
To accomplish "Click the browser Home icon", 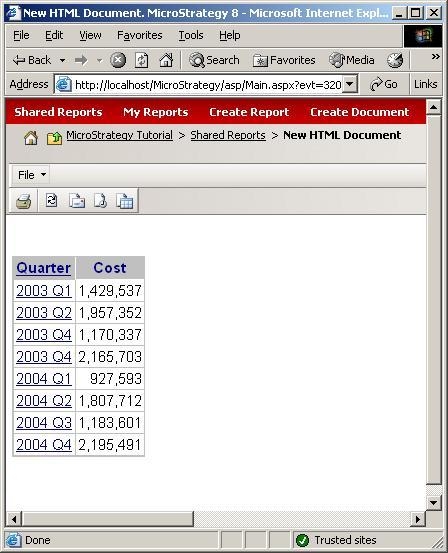I will [x=166, y=60].
